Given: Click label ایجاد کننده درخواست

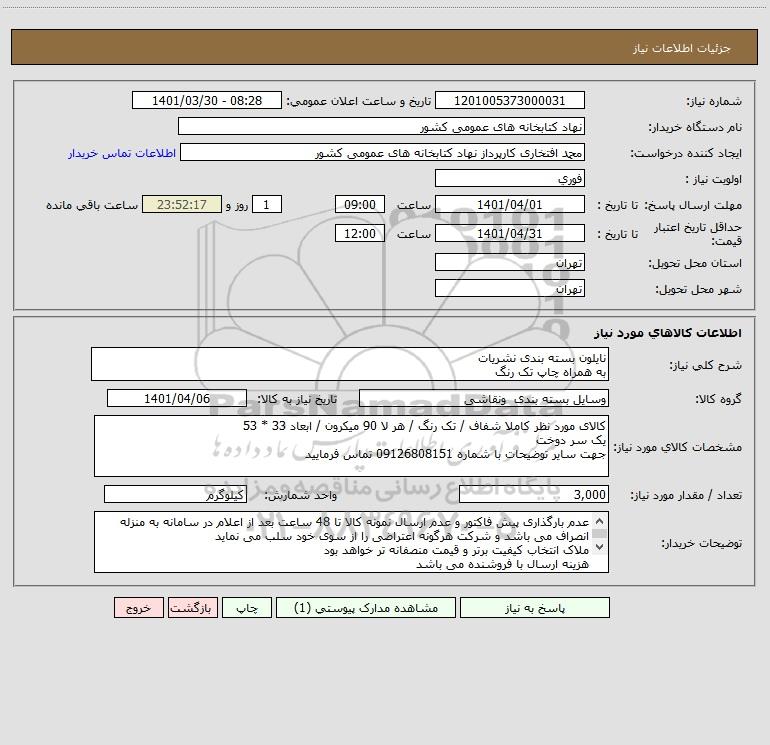Looking at the screenshot, I should pyautogui.click(x=686, y=153).
